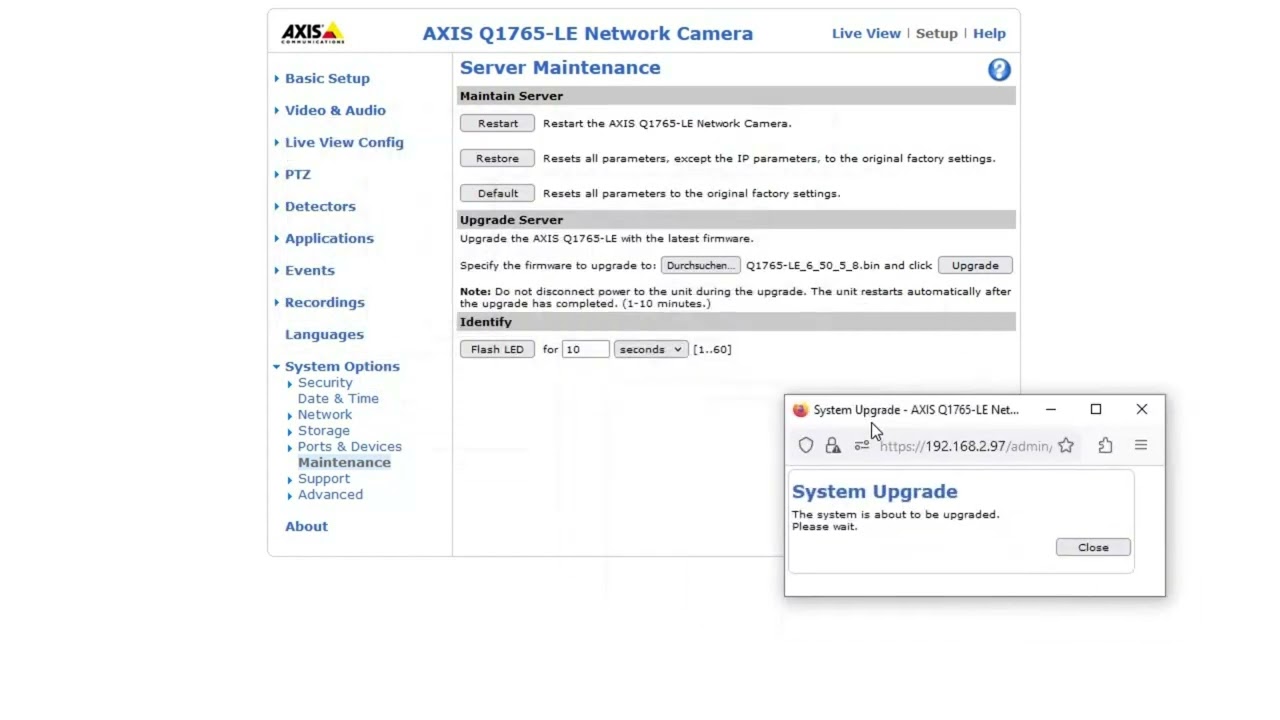Open Storage under System Options

(x=324, y=430)
